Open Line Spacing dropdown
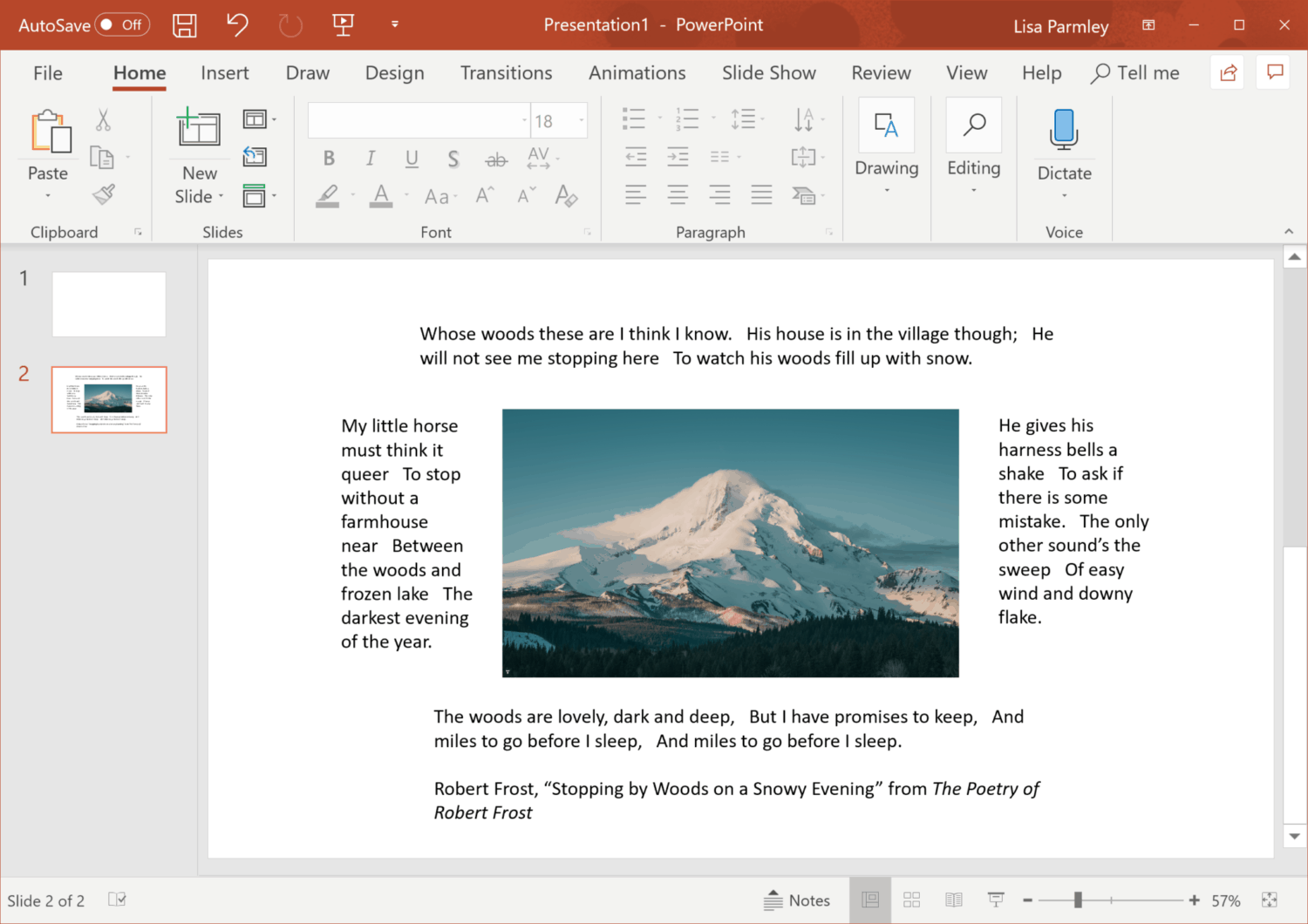Viewport: 1308px width, 924px height. pyautogui.click(x=748, y=119)
